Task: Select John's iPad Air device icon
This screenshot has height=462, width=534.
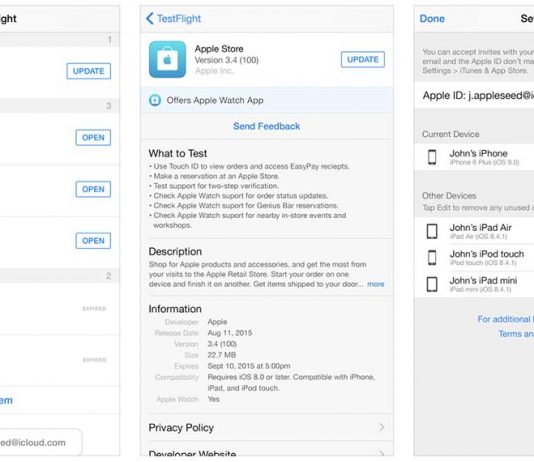Action: tap(432, 231)
